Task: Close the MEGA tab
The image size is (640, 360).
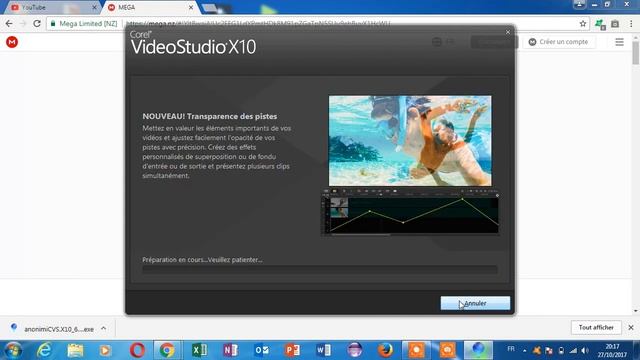Action: tap(191, 7)
